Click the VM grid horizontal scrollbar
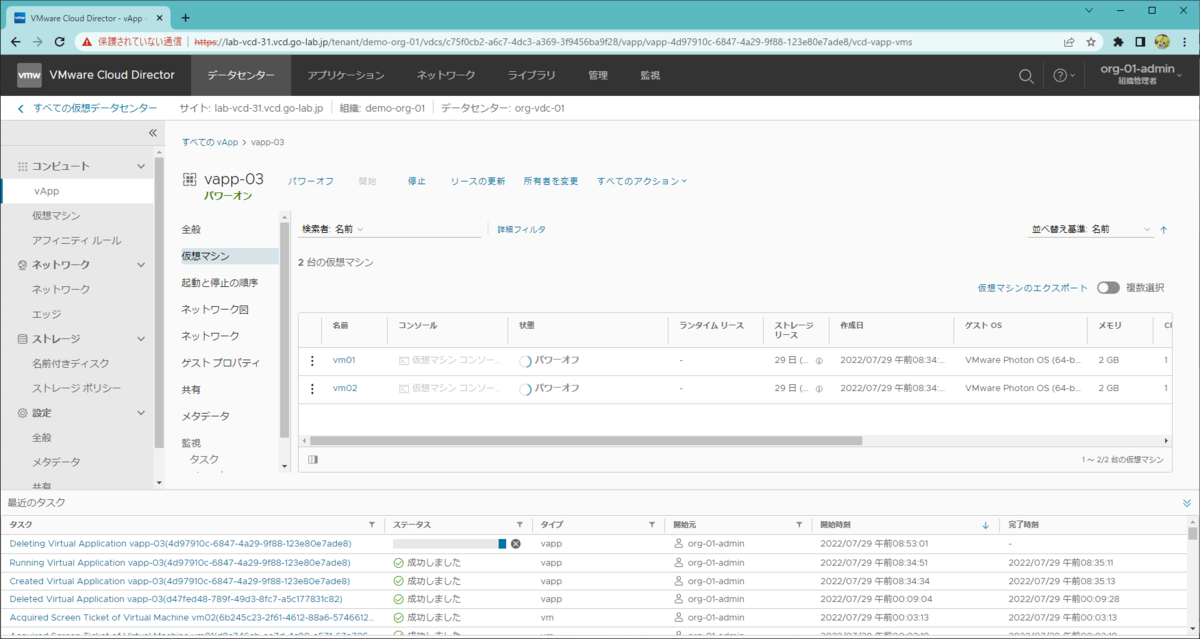Image resolution: width=1200 pixels, height=639 pixels. [x=586, y=440]
